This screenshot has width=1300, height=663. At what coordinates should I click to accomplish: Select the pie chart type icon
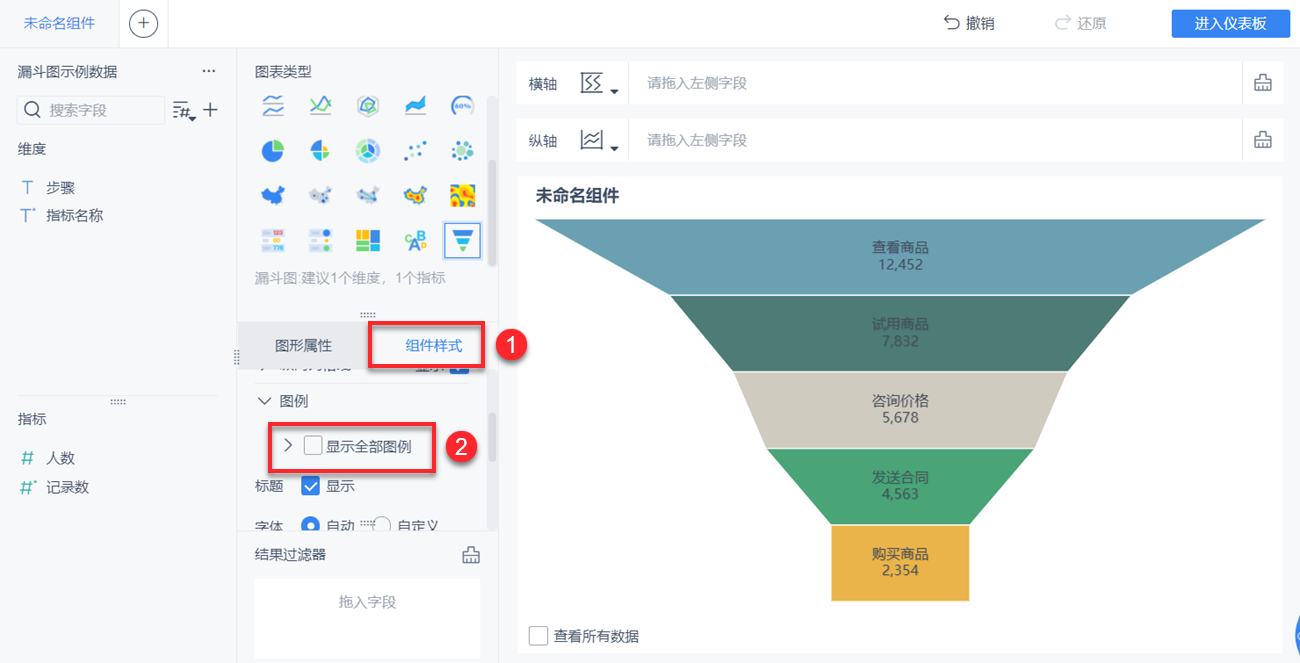click(273, 151)
